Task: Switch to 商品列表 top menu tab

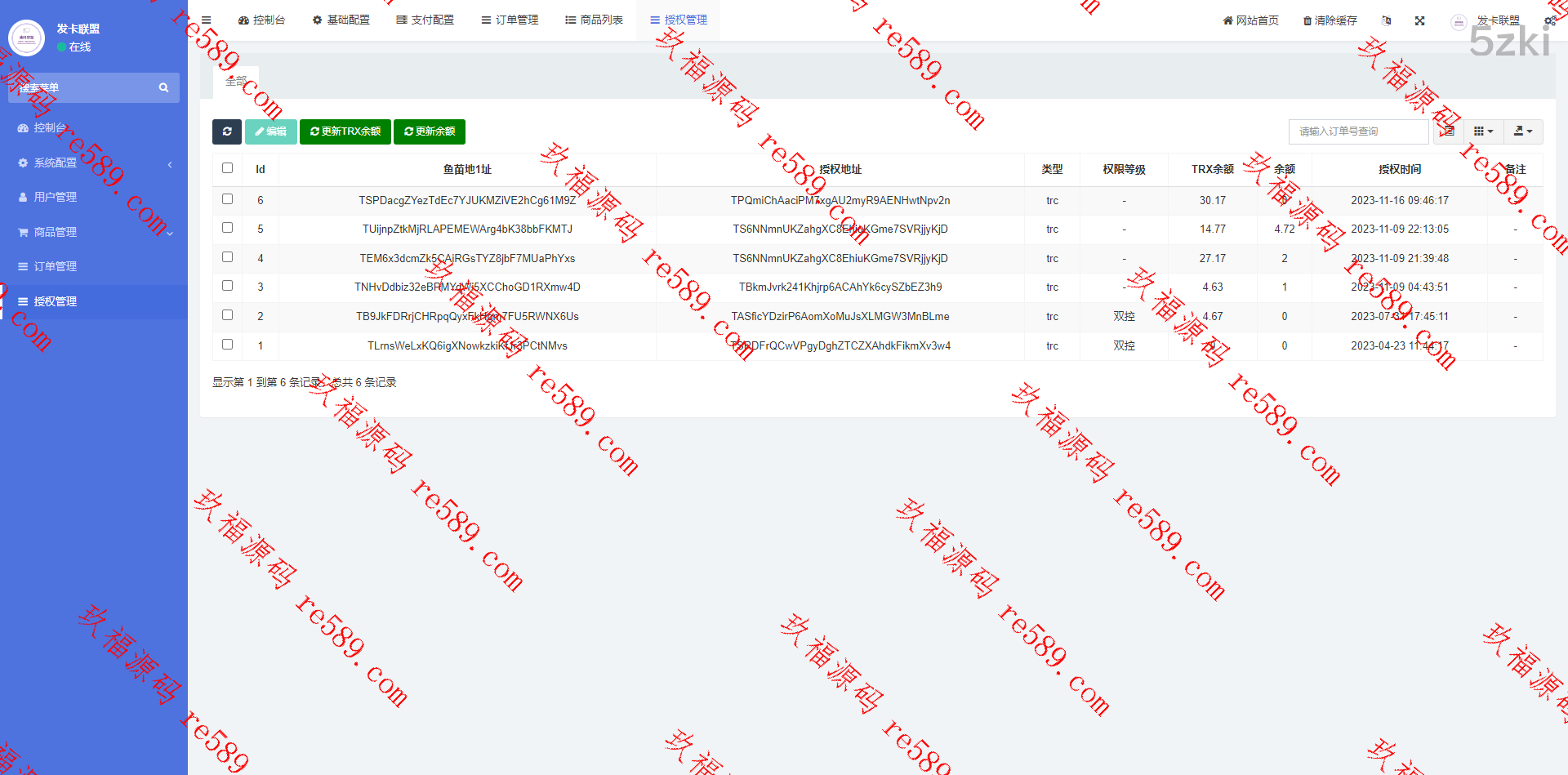Action: tap(594, 20)
